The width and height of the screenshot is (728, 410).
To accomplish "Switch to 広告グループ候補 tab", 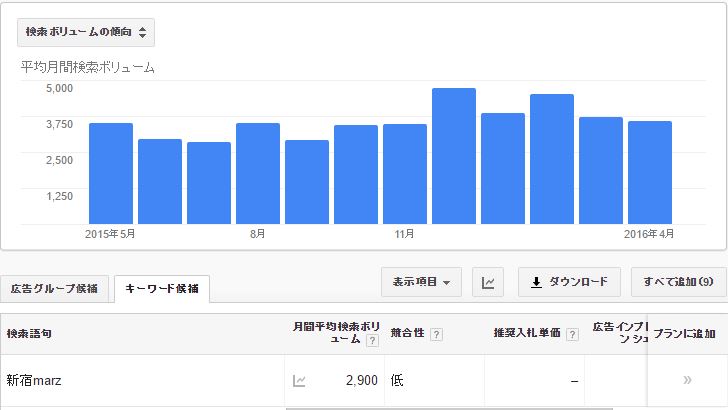I will [54, 289].
